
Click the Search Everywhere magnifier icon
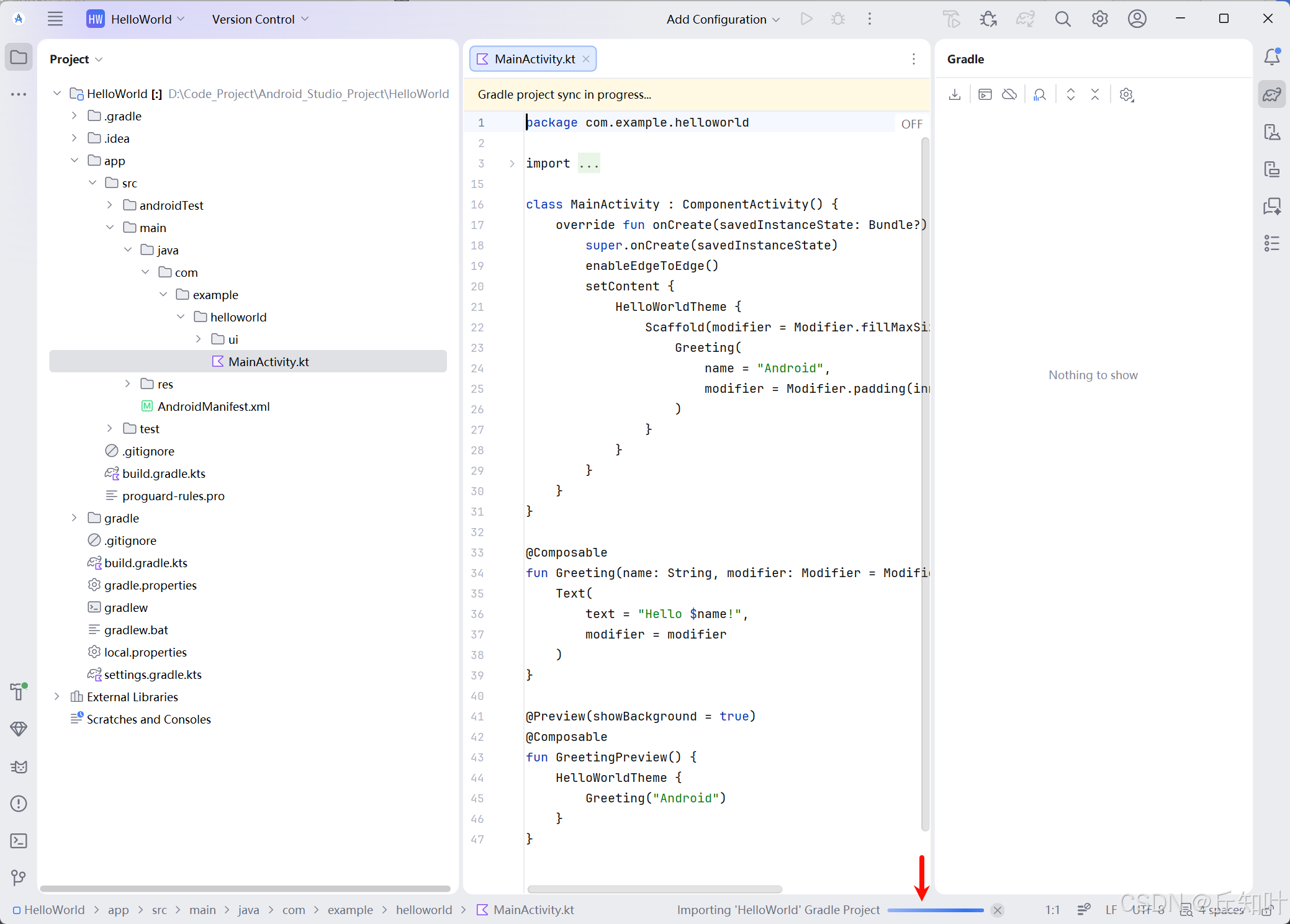tap(1063, 19)
